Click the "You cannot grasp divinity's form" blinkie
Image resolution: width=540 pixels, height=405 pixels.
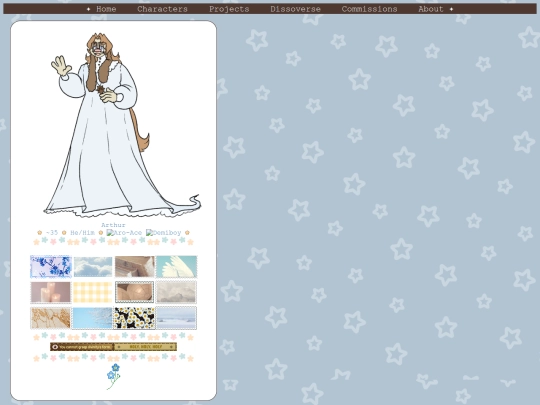pos(82,347)
